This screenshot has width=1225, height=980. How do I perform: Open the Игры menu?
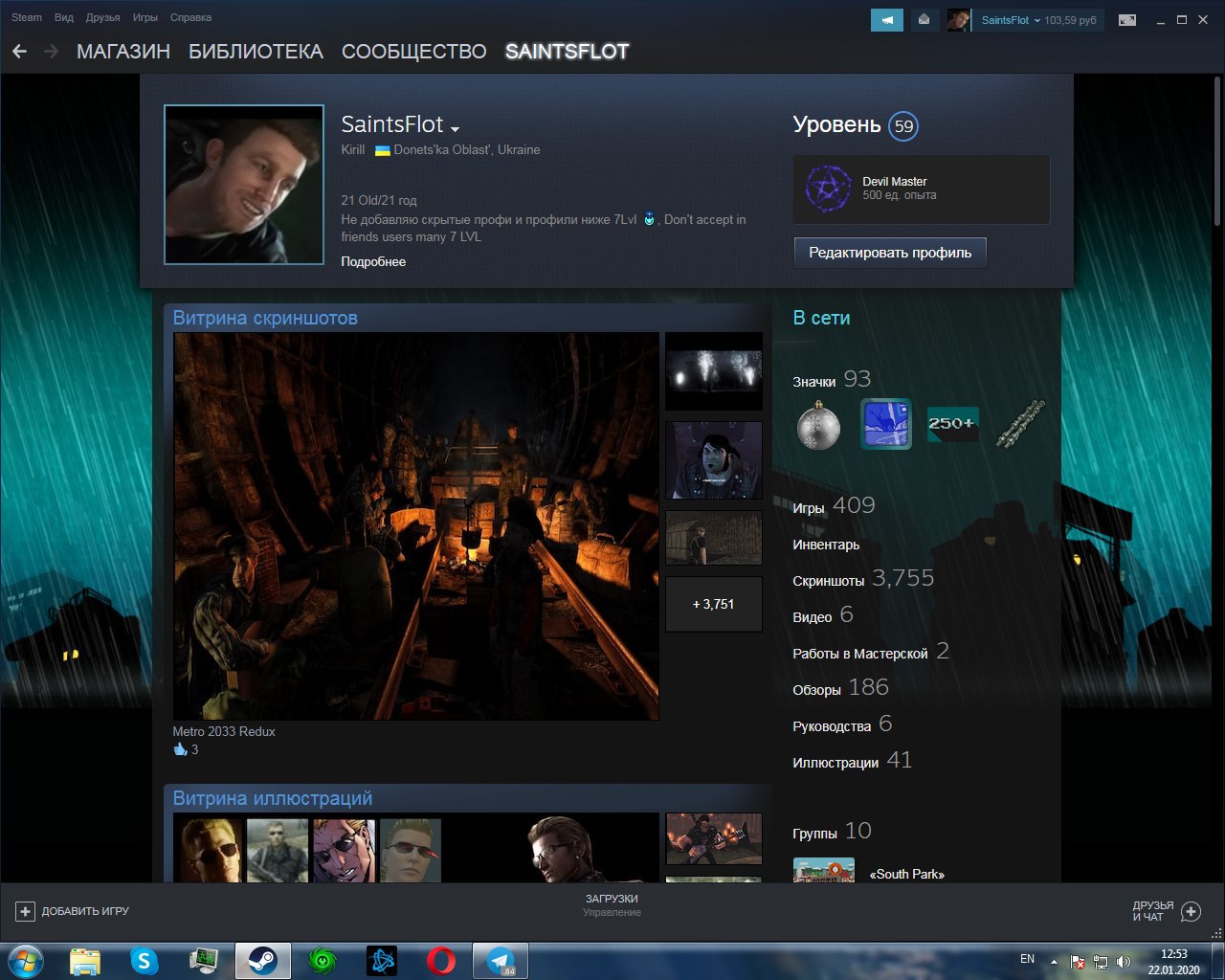[145, 17]
